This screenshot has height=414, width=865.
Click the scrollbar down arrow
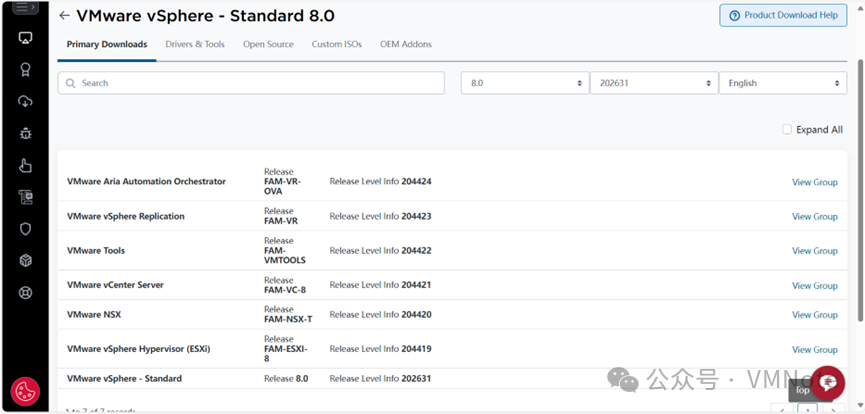pos(861,407)
